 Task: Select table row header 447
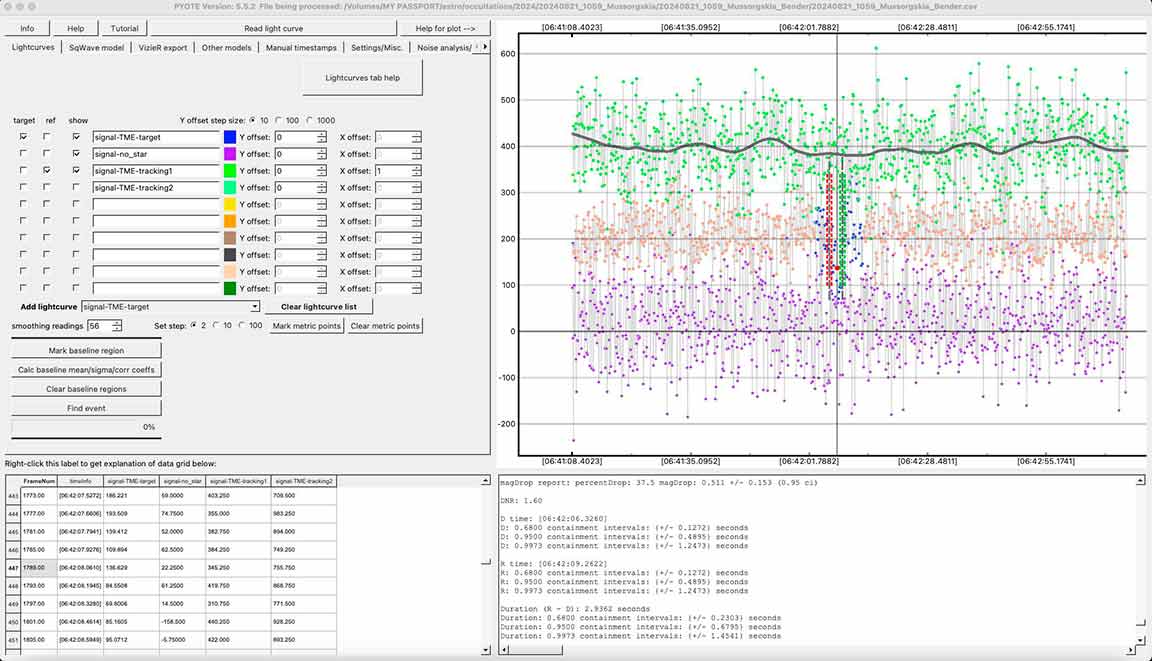(13, 568)
